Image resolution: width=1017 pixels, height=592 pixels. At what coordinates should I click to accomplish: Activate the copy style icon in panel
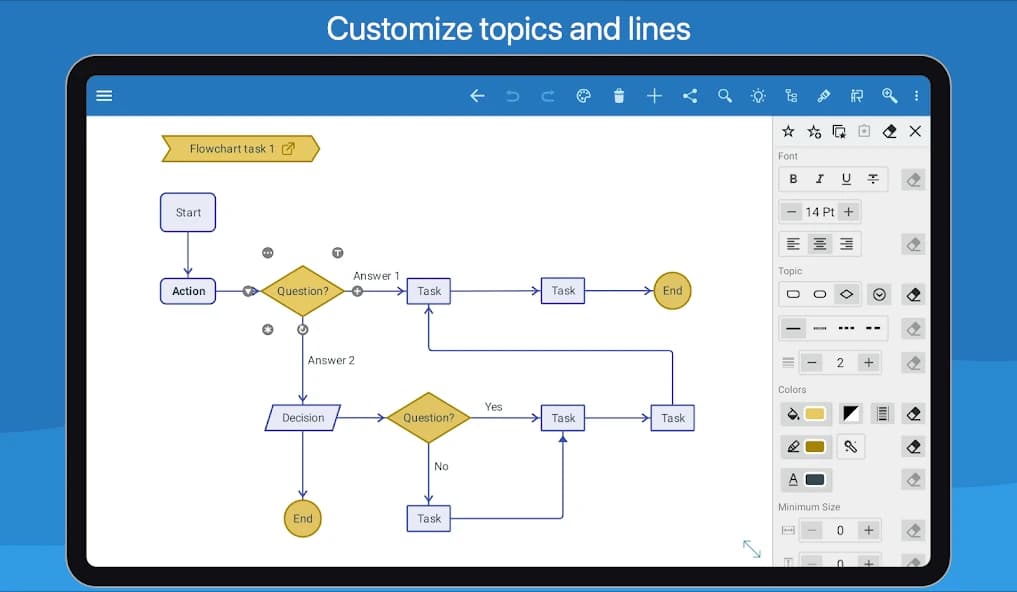click(840, 131)
